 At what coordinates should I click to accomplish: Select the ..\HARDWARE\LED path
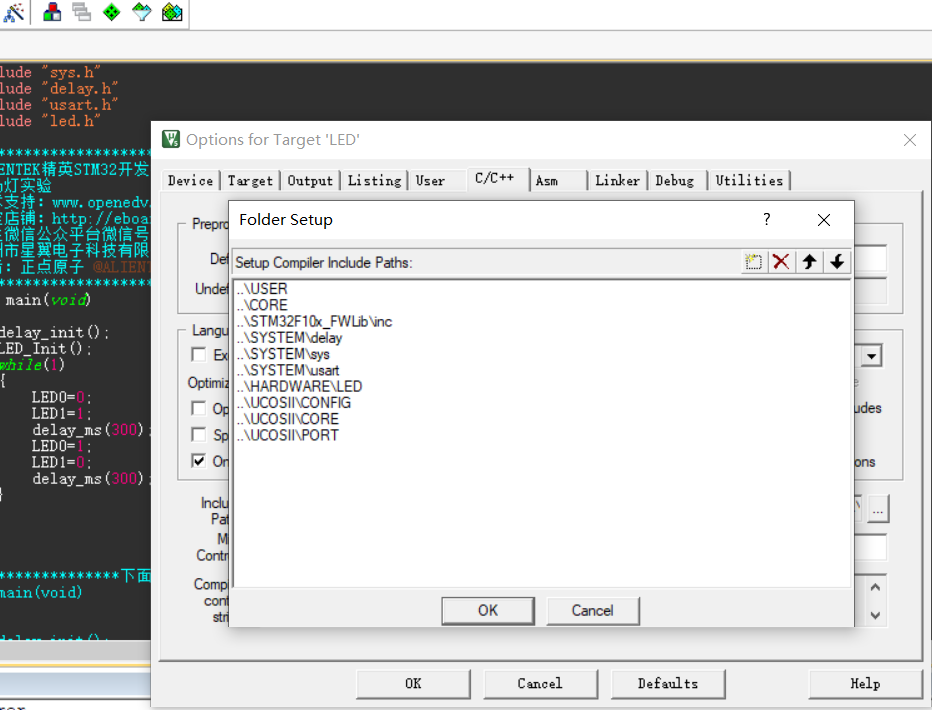(x=299, y=387)
